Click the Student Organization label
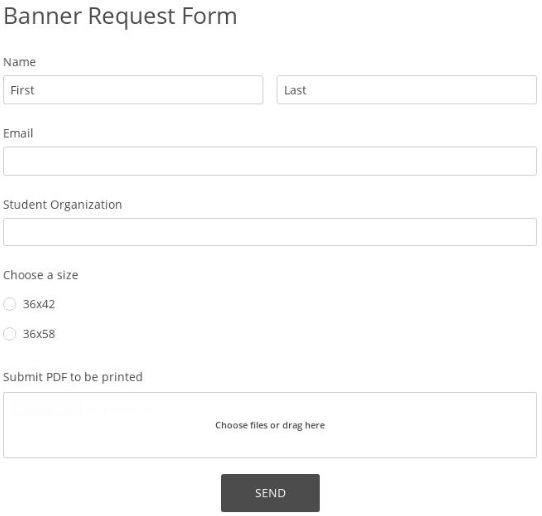This screenshot has height=516, width=542. click(x=63, y=205)
